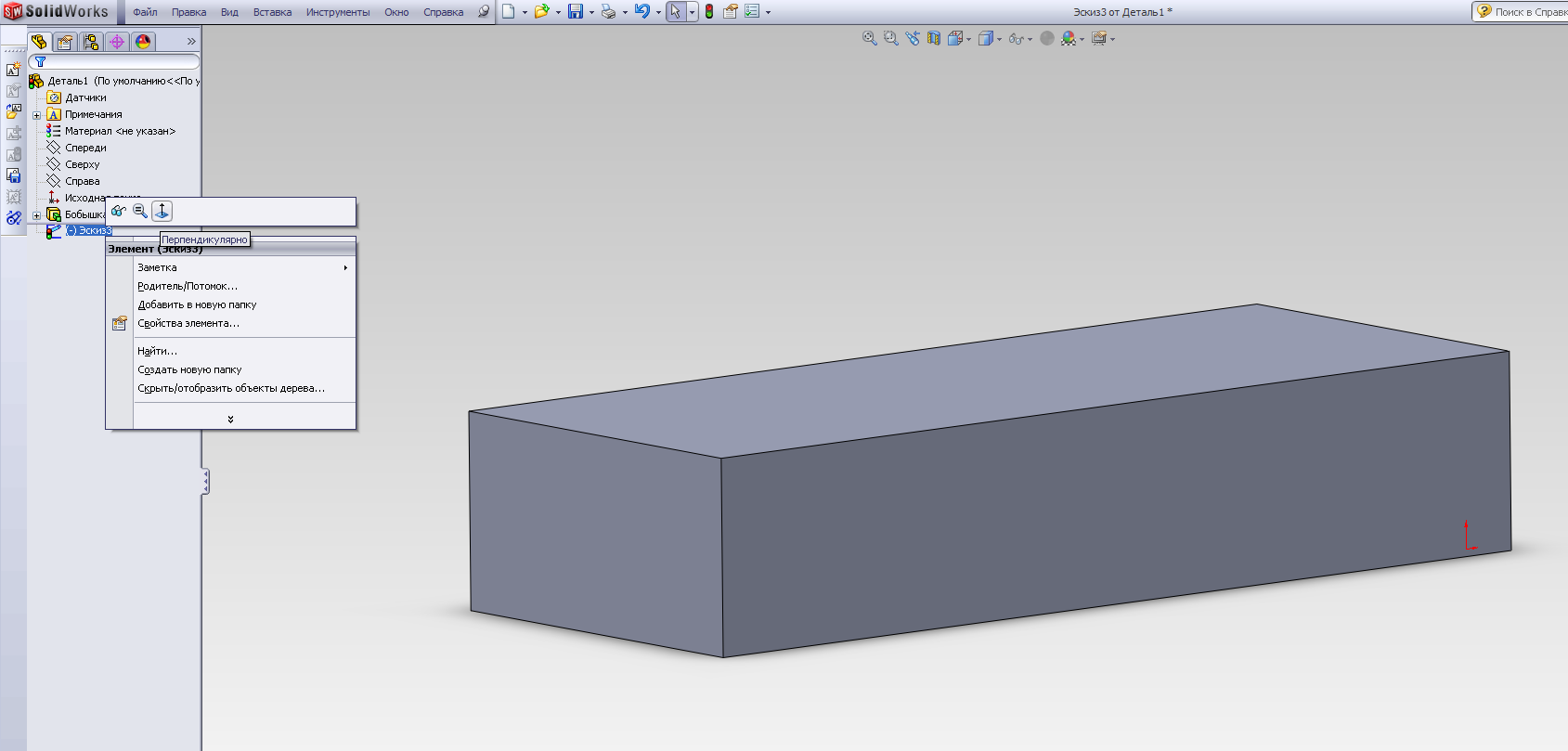Image resolution: width=1568 pixels, height=751 pixels.
Task: Open the Display Style dropdown arrow
Action: pyautogui.click(x=999, y=39)
